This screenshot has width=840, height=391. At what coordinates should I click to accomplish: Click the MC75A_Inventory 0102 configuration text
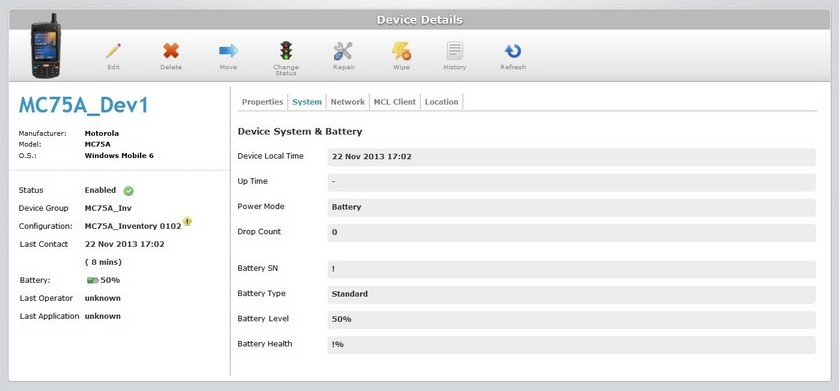(133, 227)
